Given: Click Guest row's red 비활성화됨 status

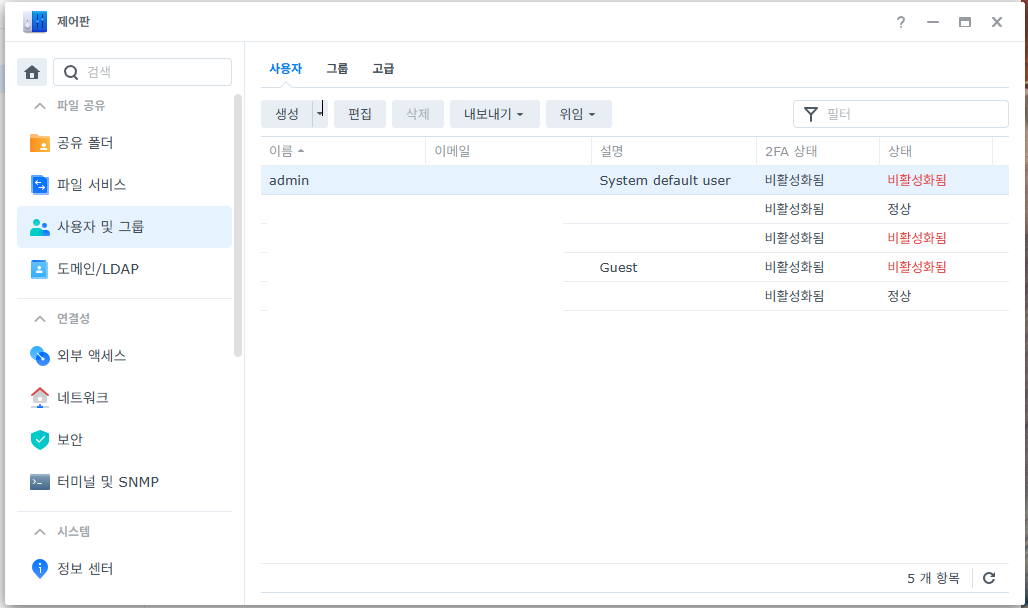Looking at the screenshot, I should (917, 268).
